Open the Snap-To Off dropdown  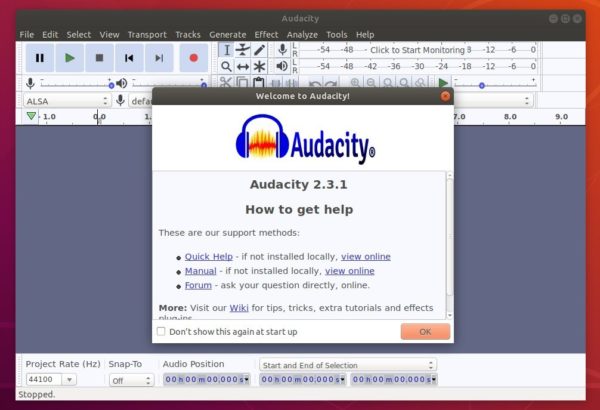[132, 381]
